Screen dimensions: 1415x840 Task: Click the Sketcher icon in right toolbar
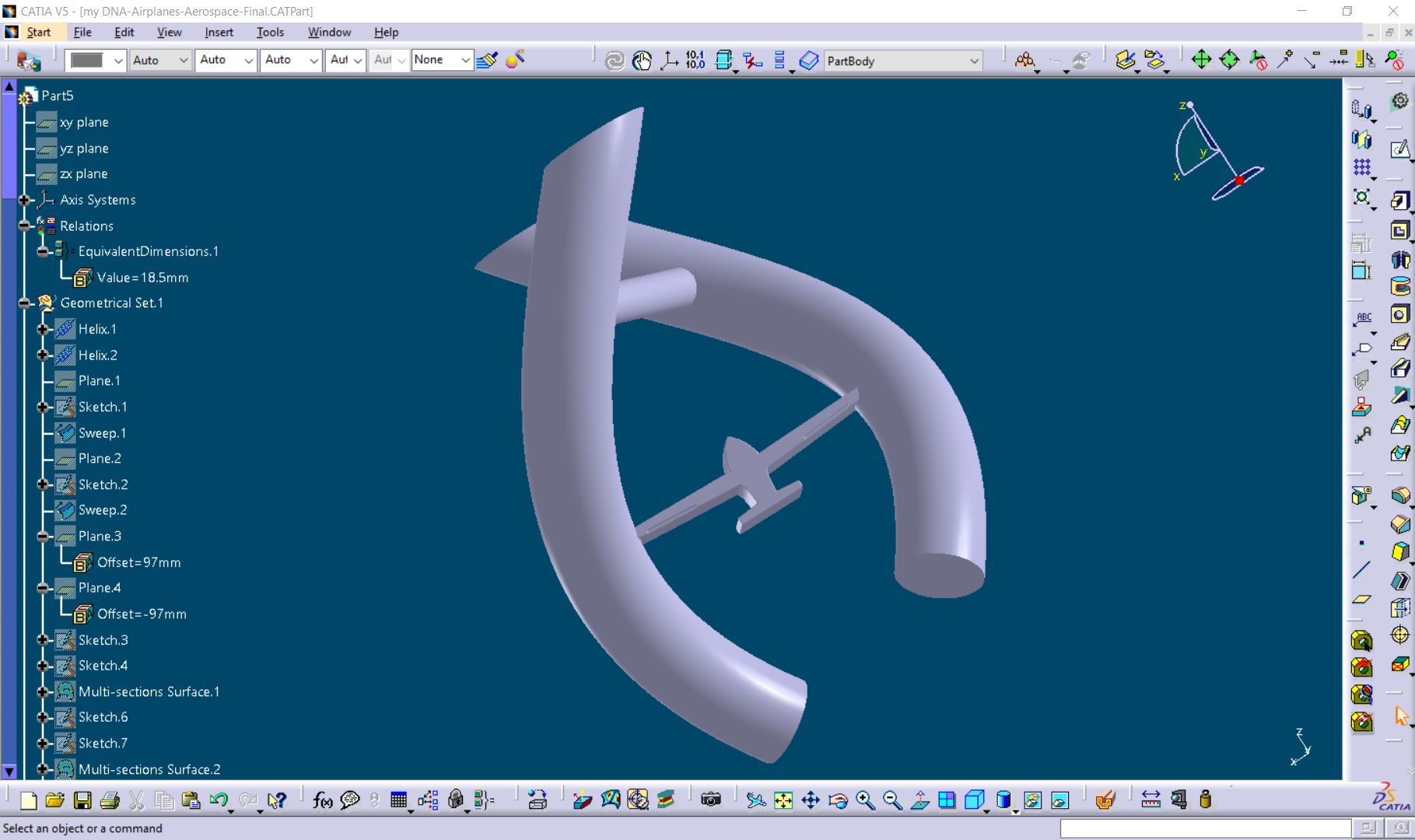click(x=1400, y=149)
